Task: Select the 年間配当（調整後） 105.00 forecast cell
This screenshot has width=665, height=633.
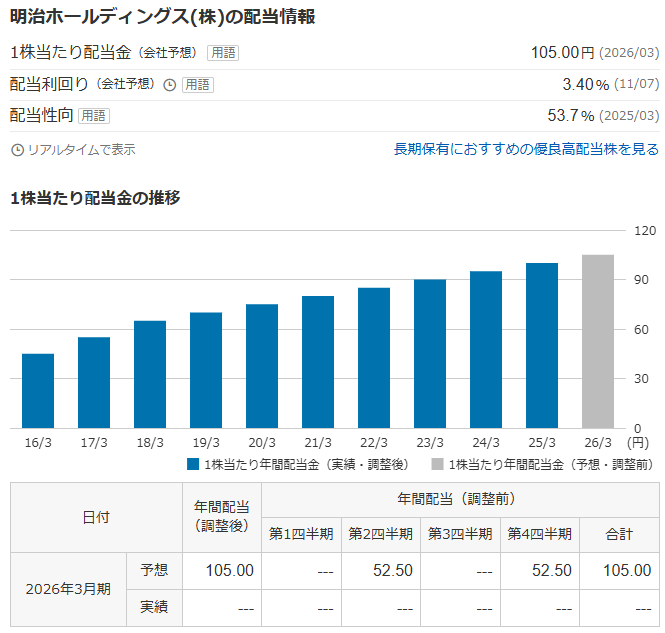Action: coord(221,570)
